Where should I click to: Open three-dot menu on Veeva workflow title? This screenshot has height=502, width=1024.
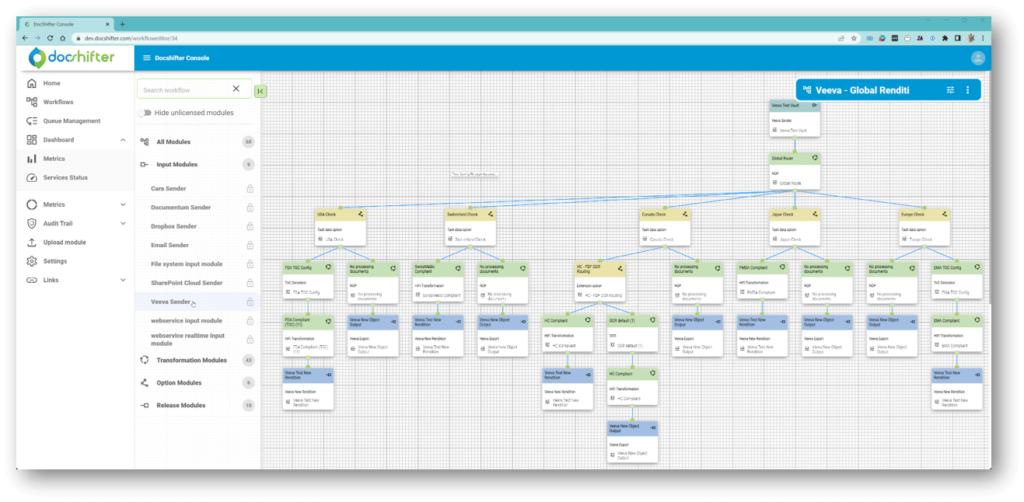tap(968, 90)
